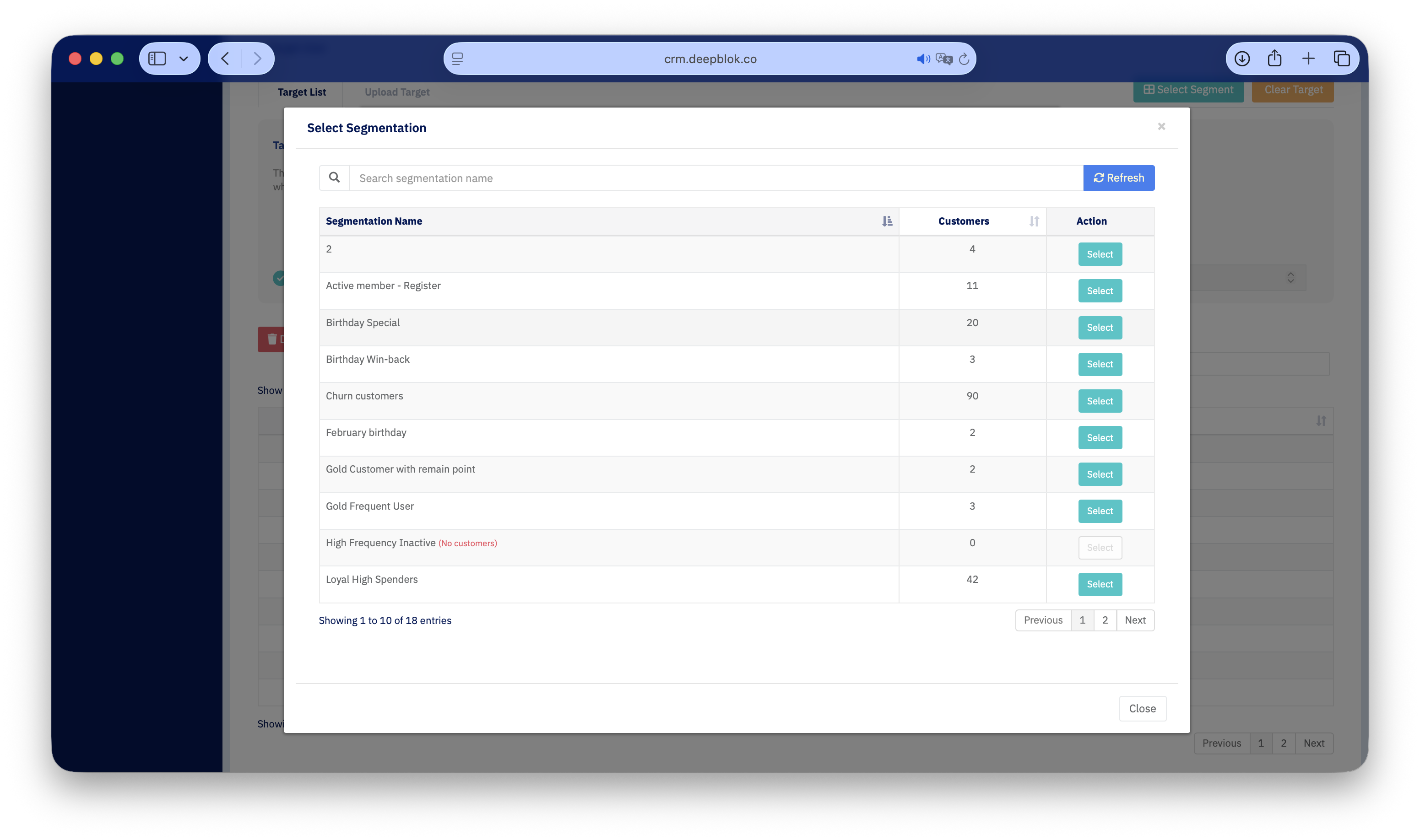Click Next in background page pagination
The height and width of the screenshot is (840, 1420).
(1313, 743)
